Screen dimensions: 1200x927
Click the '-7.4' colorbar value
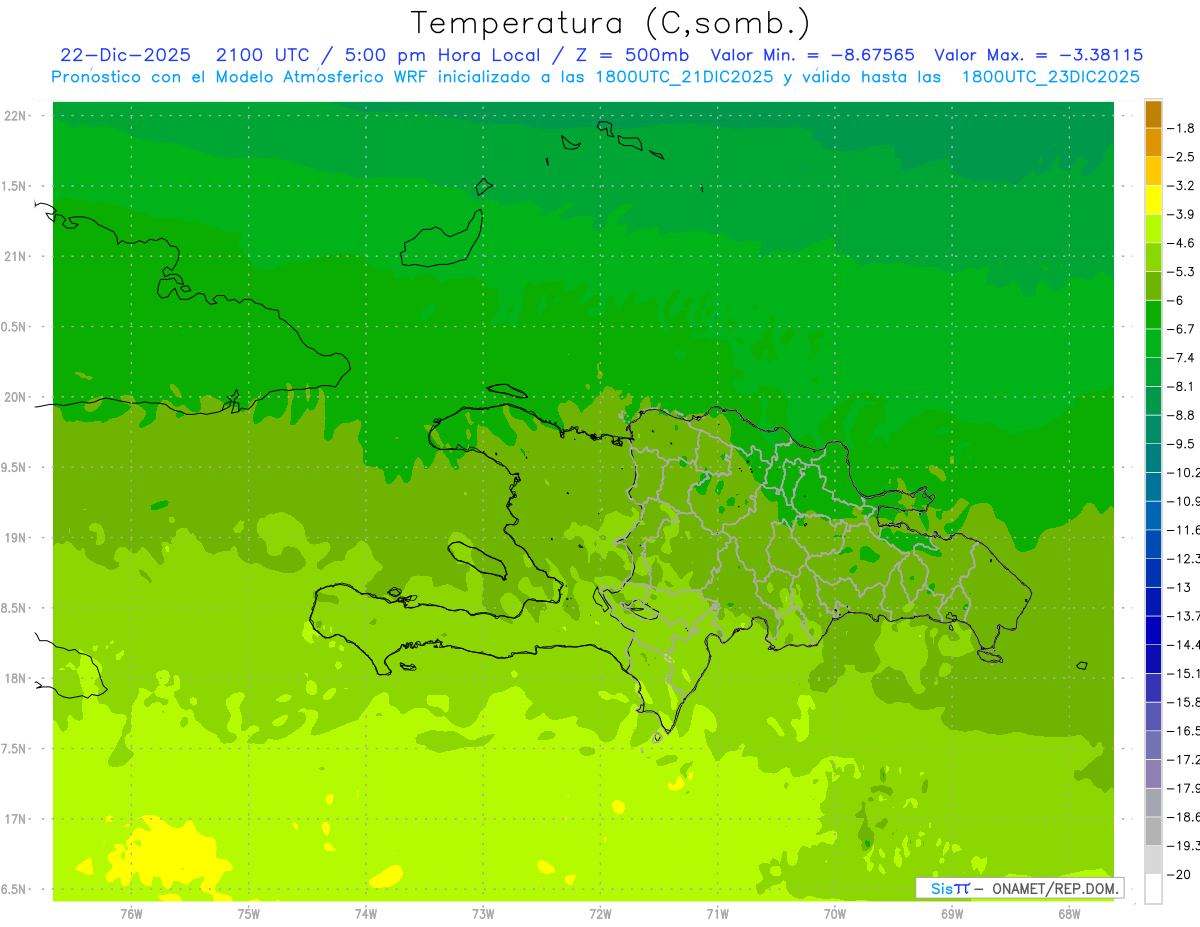click(1180, 358)
